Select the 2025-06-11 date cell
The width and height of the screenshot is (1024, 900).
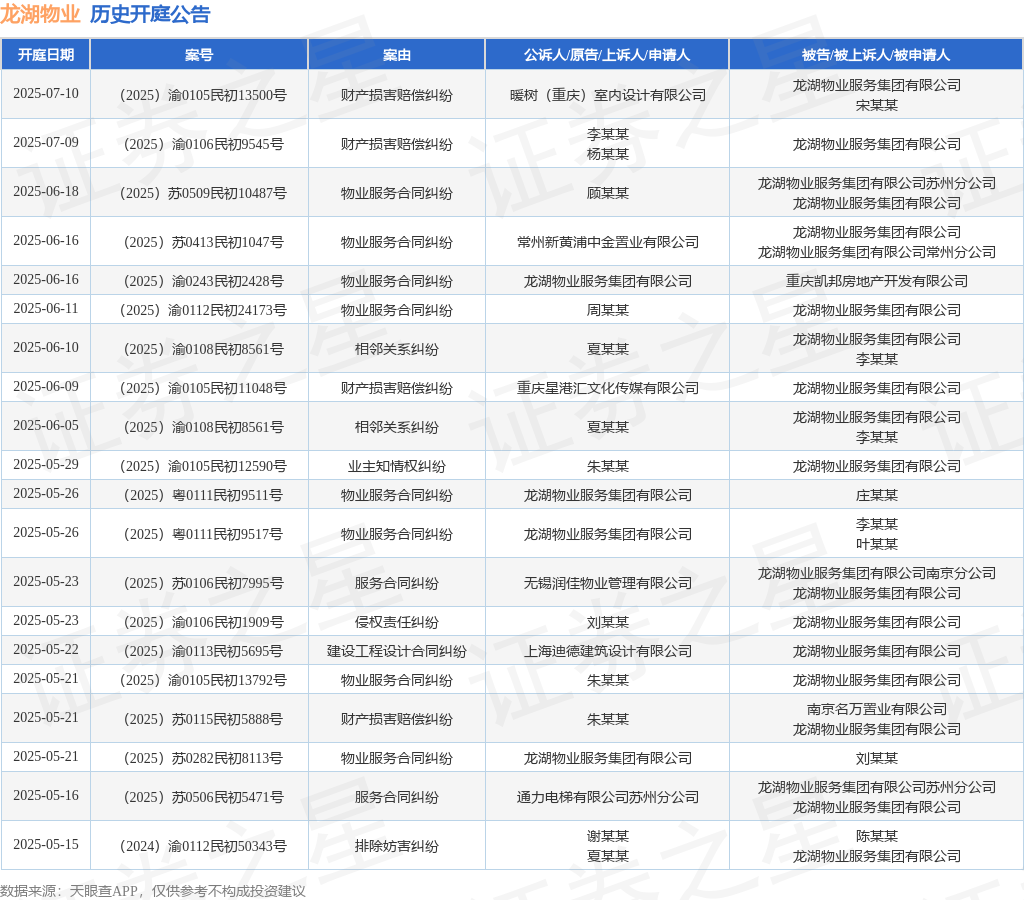tap(46, 308)
